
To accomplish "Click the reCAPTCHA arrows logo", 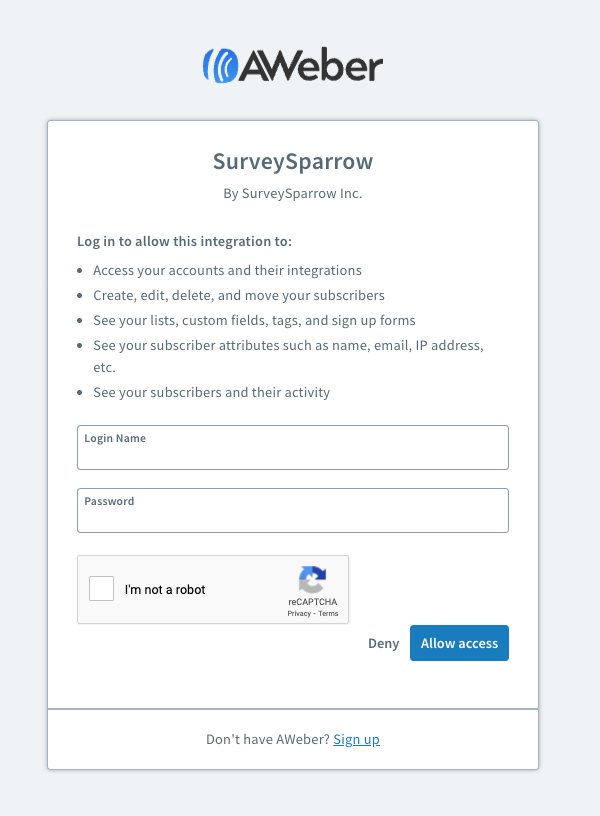I will [312, 579].
